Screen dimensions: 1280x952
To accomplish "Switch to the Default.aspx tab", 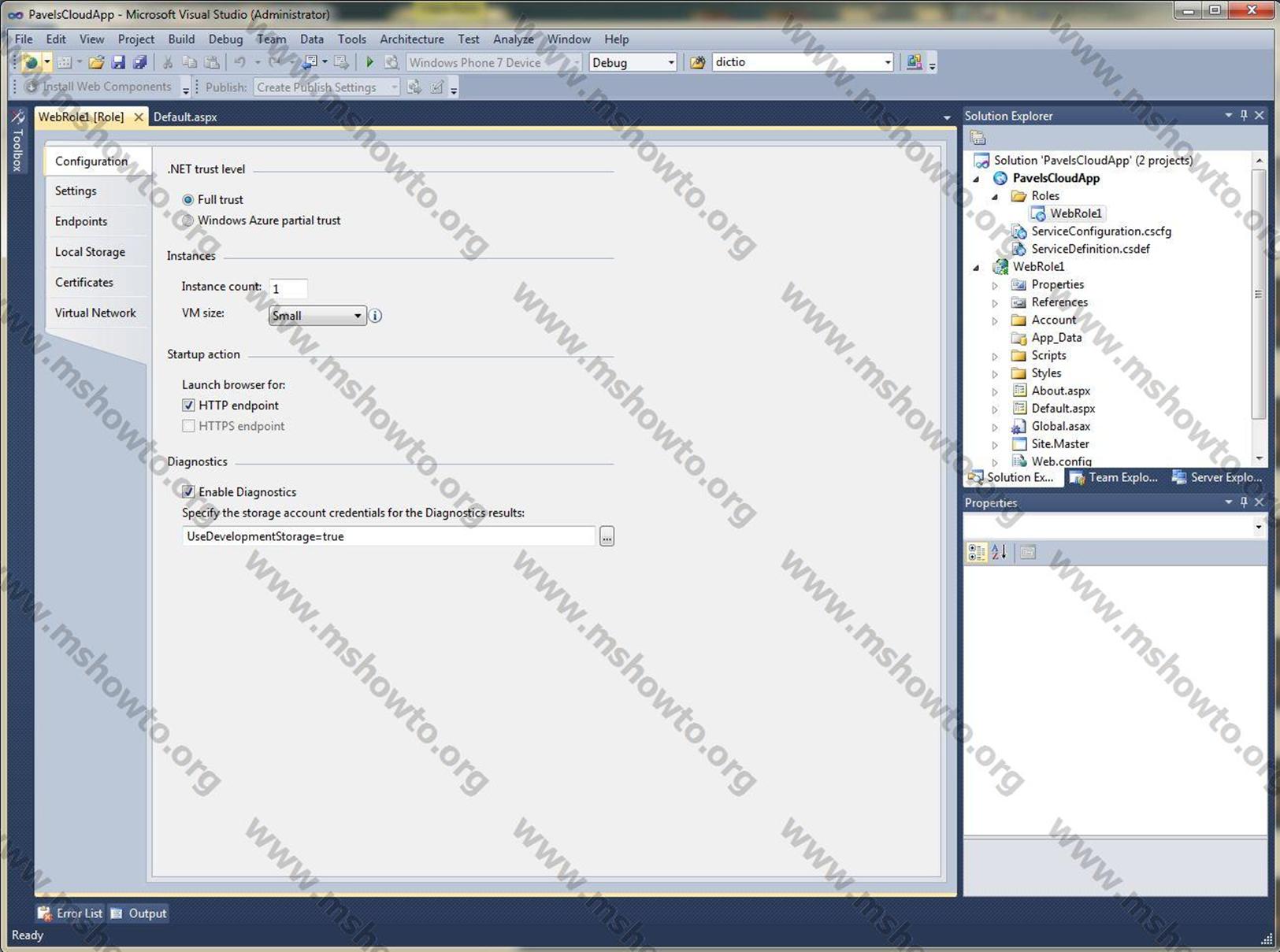I will point(185,117).
